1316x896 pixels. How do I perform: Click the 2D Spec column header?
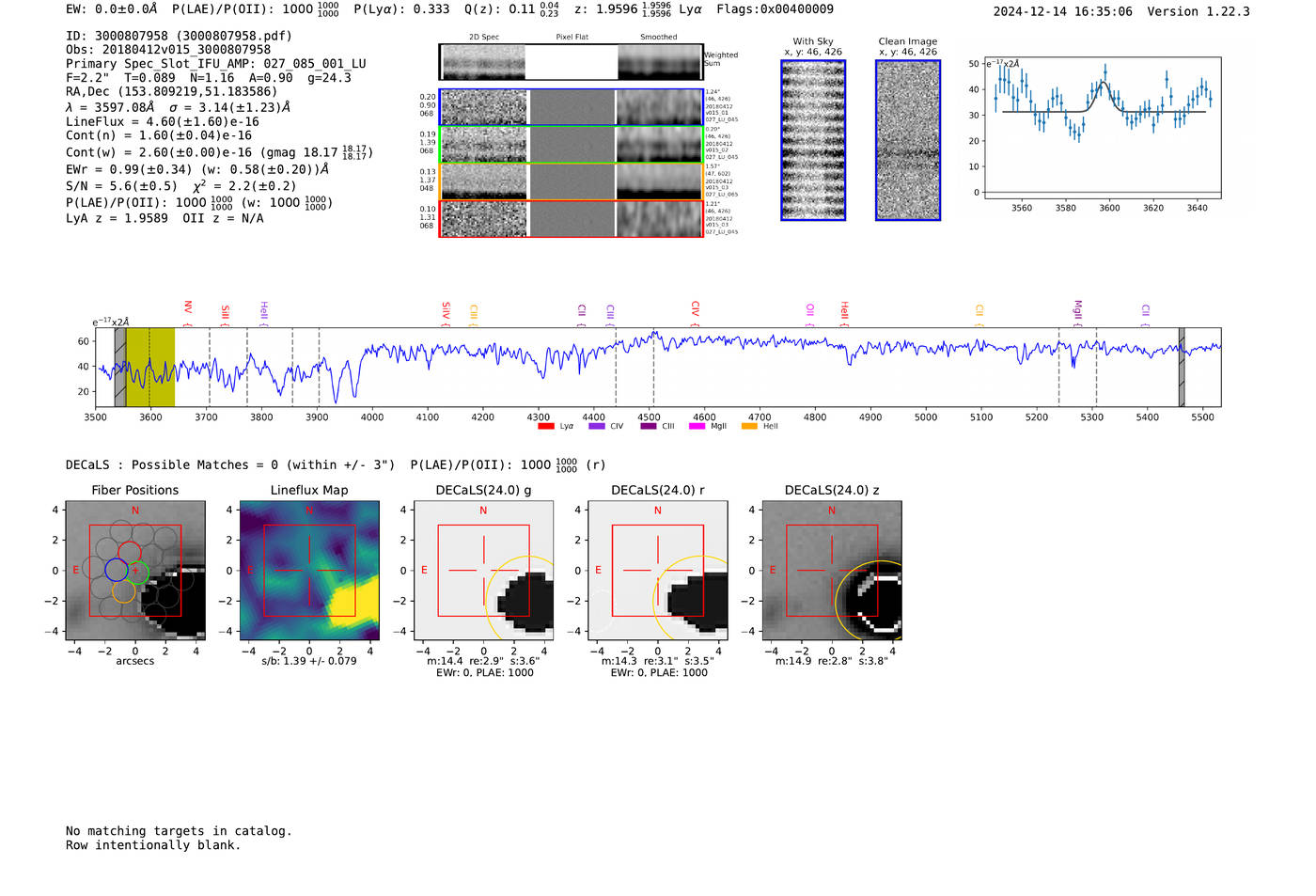pyautogui.click(x=484, y=38)
